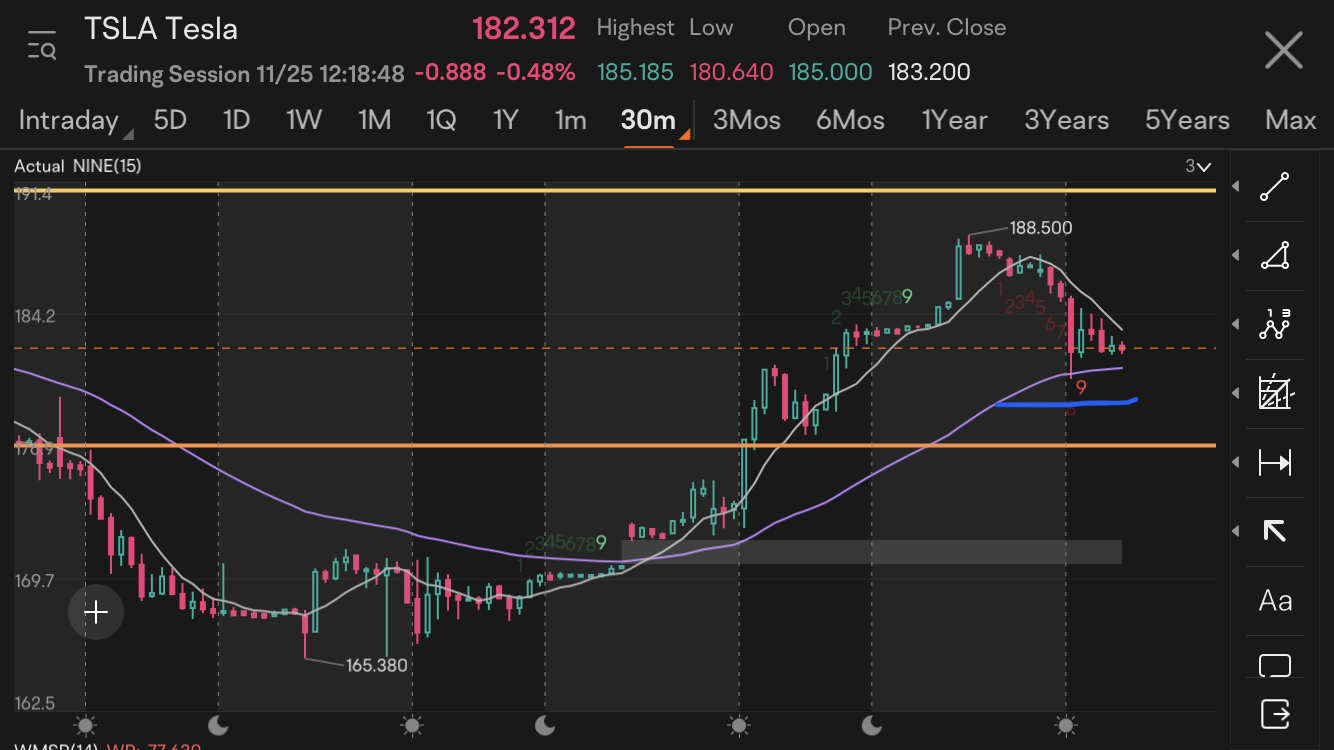Switch to the 6Mos range
The width and height of the screenshot is (1334, 750).
click(x=850, y=121)
